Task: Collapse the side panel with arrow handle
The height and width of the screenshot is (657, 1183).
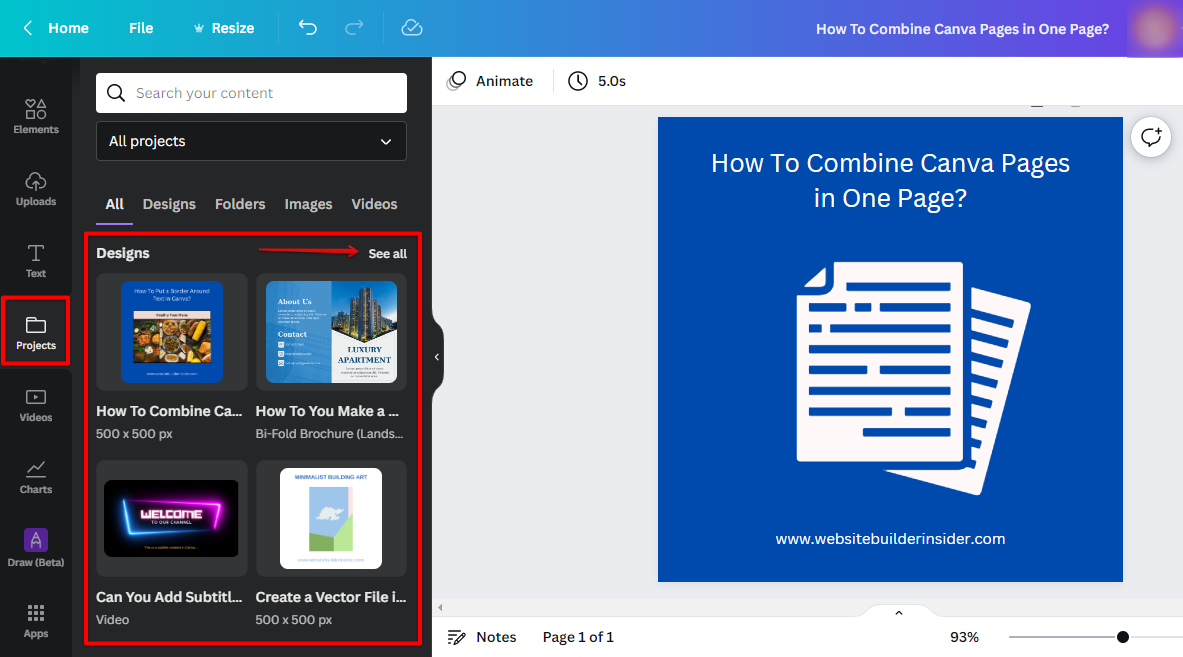Action: pyautogui.click(x=437, y=357)
